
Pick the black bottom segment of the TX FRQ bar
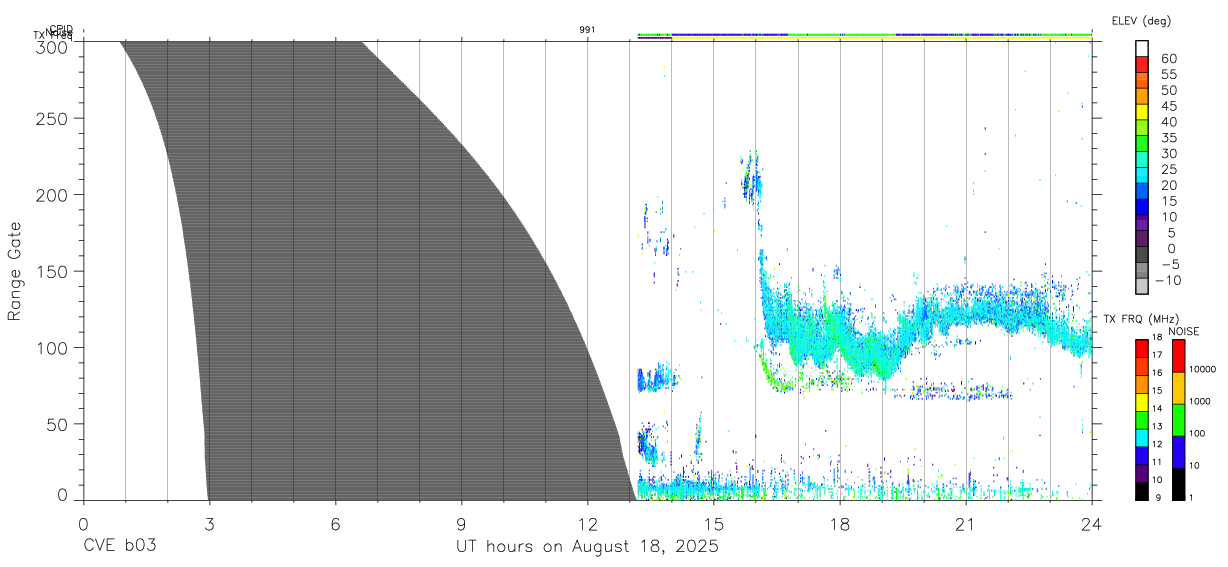(1141, 490)
